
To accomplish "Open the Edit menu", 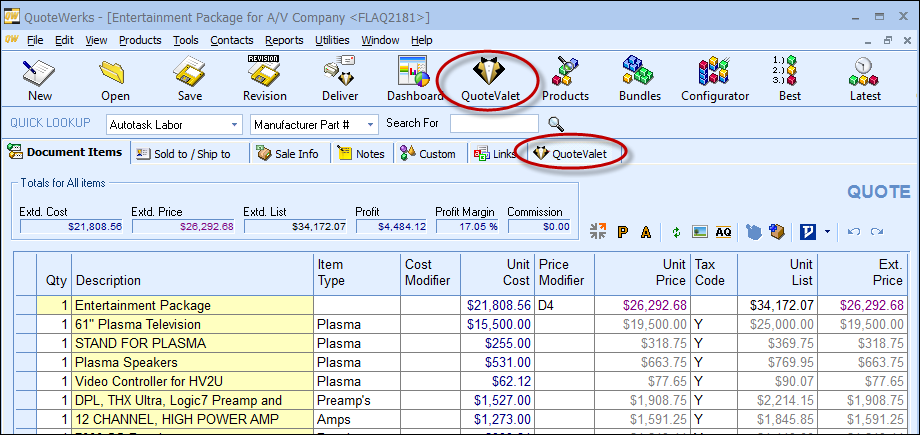I will click(x=64, y=41).
